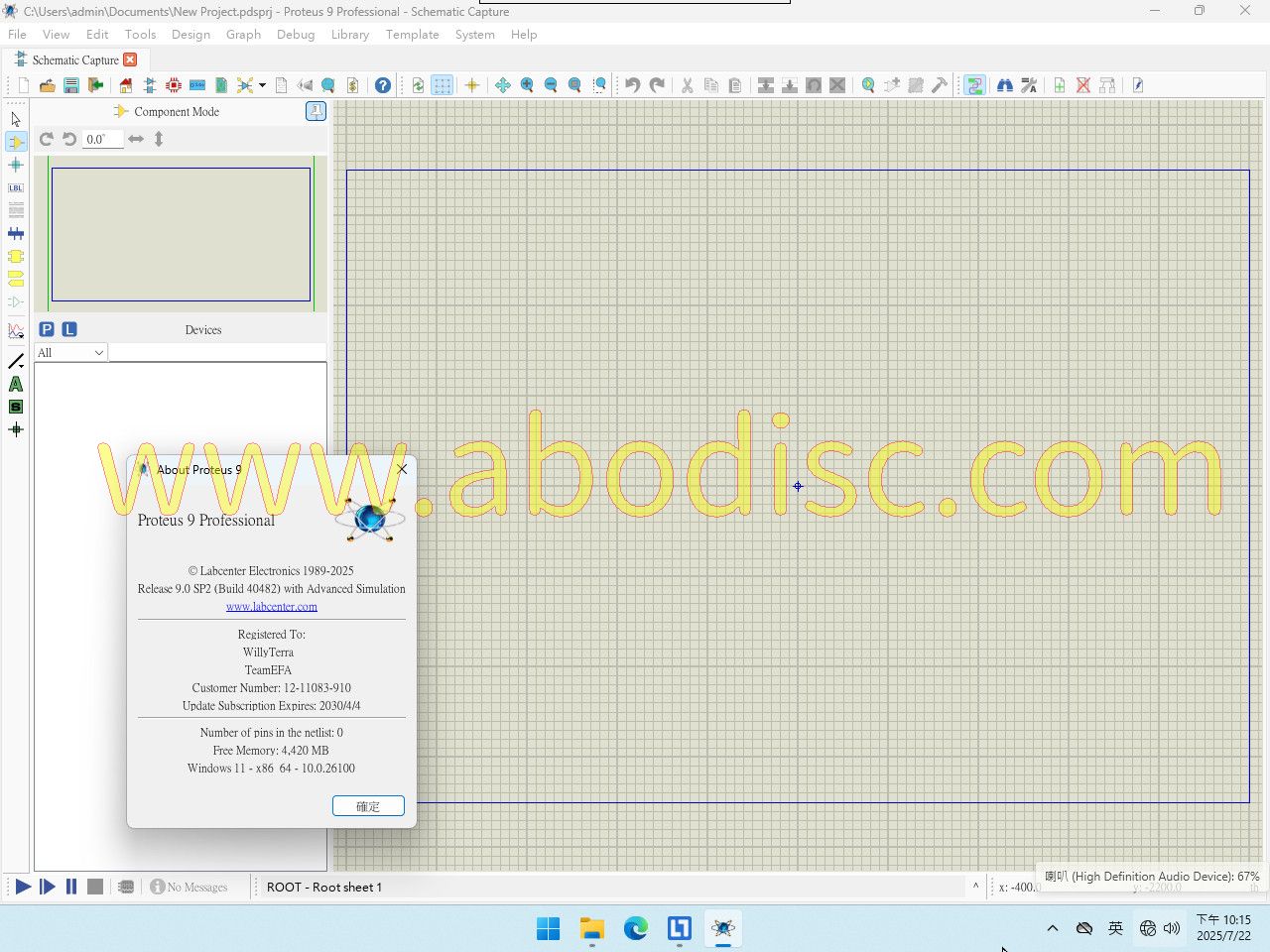Viewport: 1270px width, 952px height.
Task: Click the P pick devices button
Action: click(x=46, y=329)
